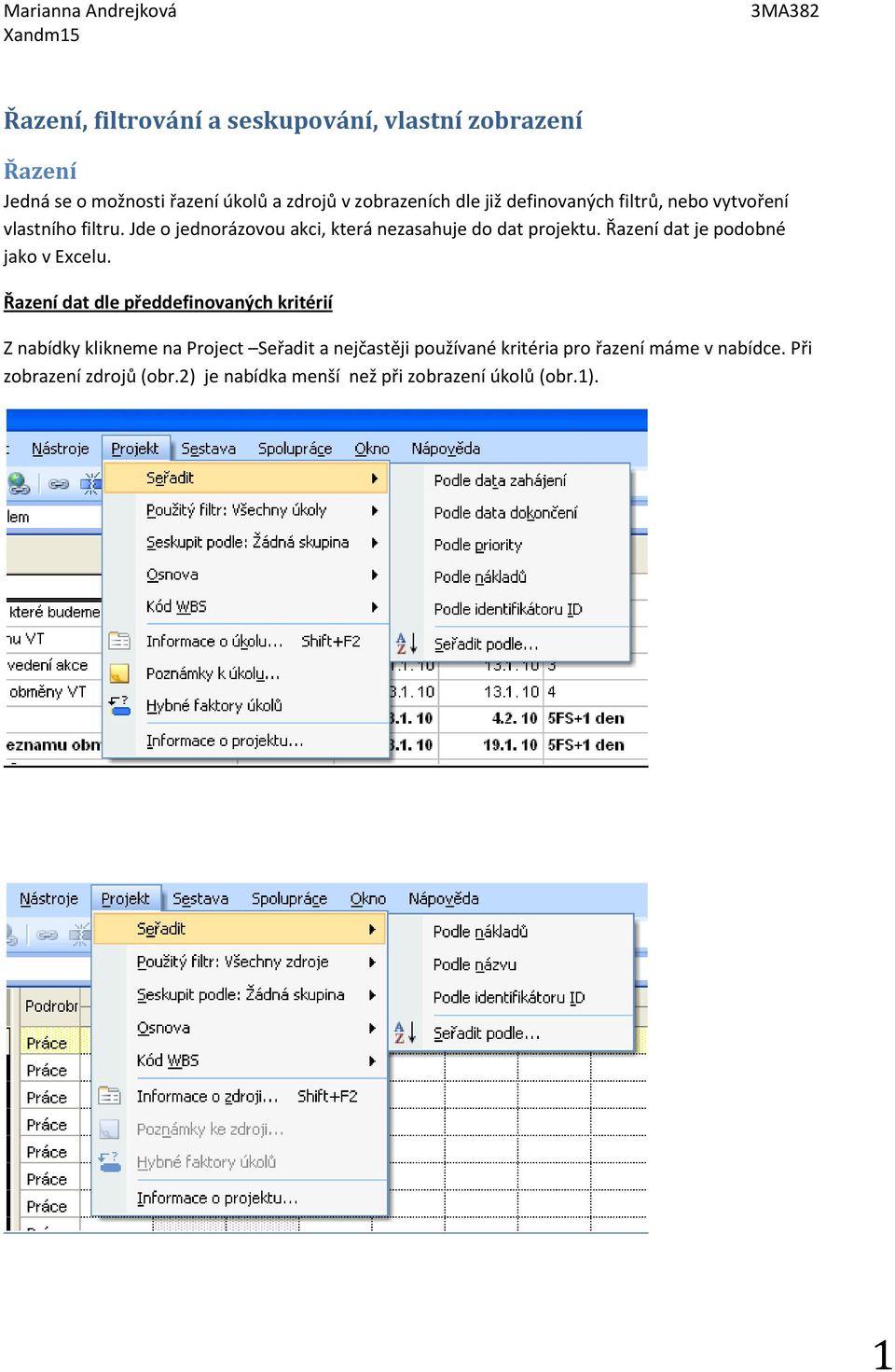Open Spolupráce menu in second screenshot

[x=289, y=898]
